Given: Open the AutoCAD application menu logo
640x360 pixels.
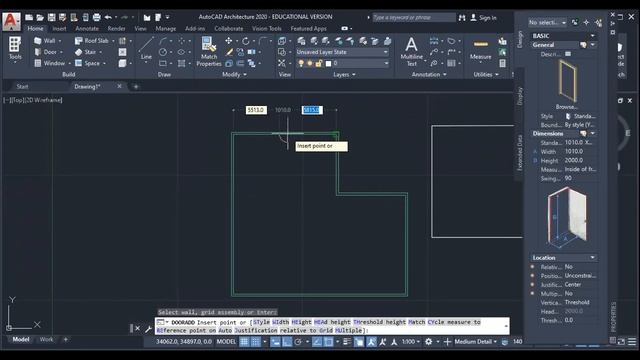Looking at the screenshot, I should (x=11, y=21).
